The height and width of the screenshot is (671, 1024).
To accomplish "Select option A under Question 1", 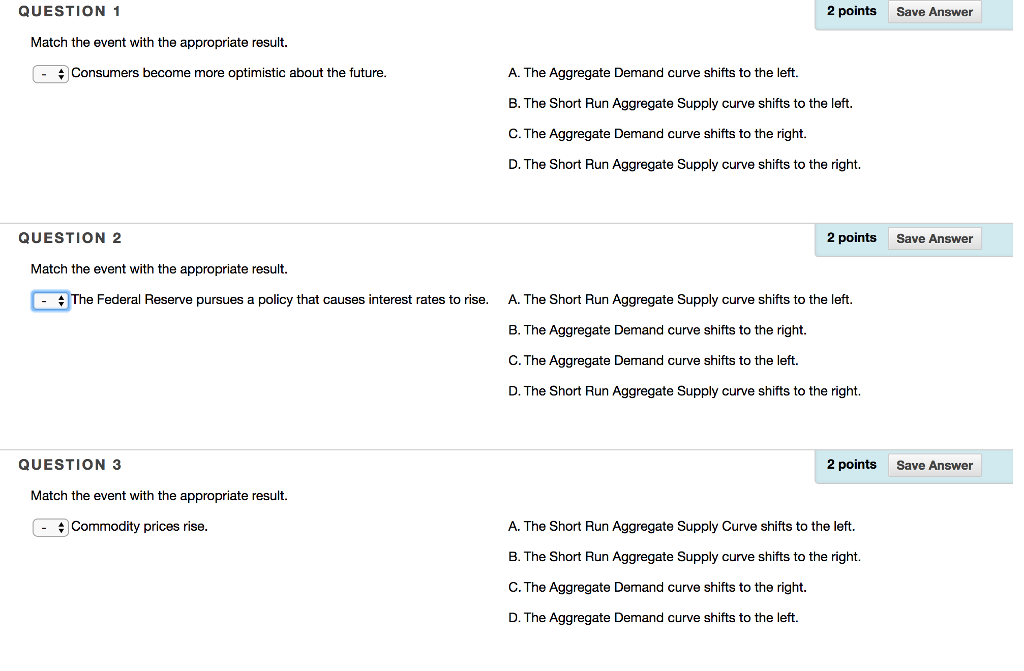I will 653,72.
